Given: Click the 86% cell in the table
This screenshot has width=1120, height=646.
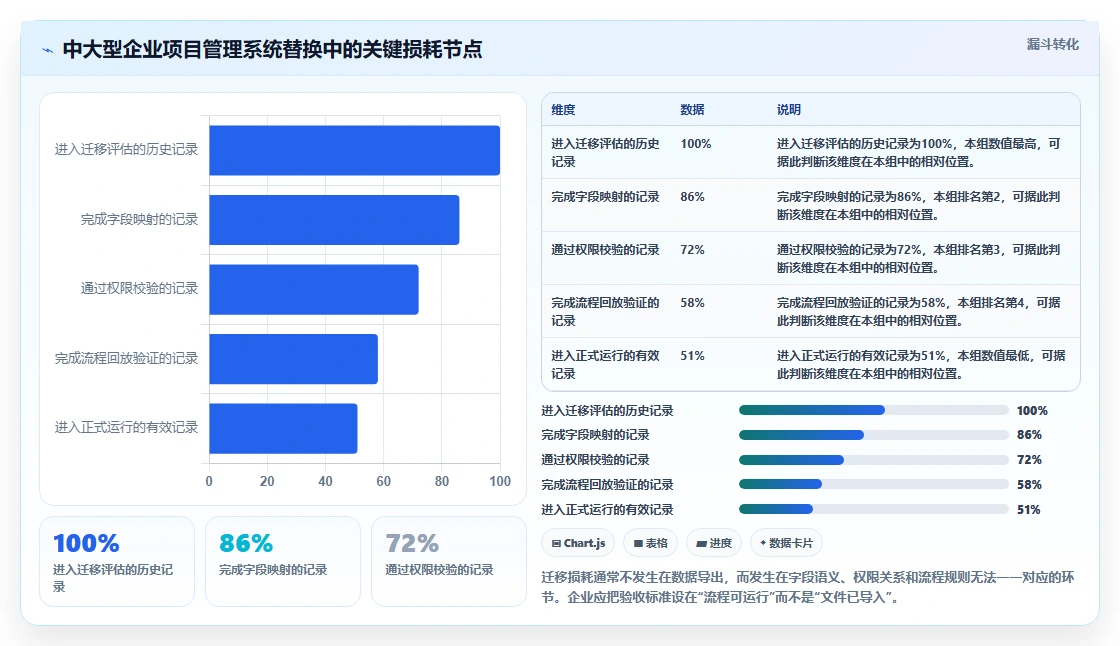Looking at the screenshot, I should pyautogui.click(x=692, y=197).
